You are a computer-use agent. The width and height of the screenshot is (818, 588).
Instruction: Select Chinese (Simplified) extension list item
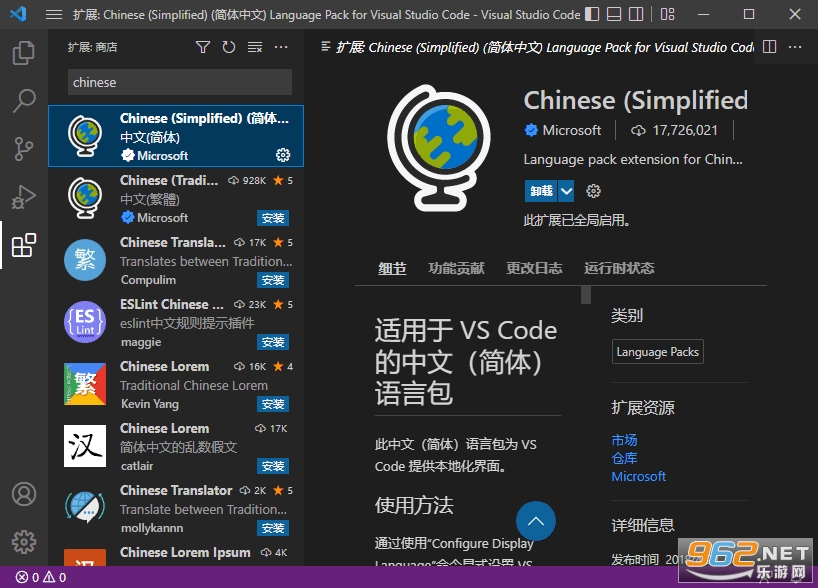176,136
